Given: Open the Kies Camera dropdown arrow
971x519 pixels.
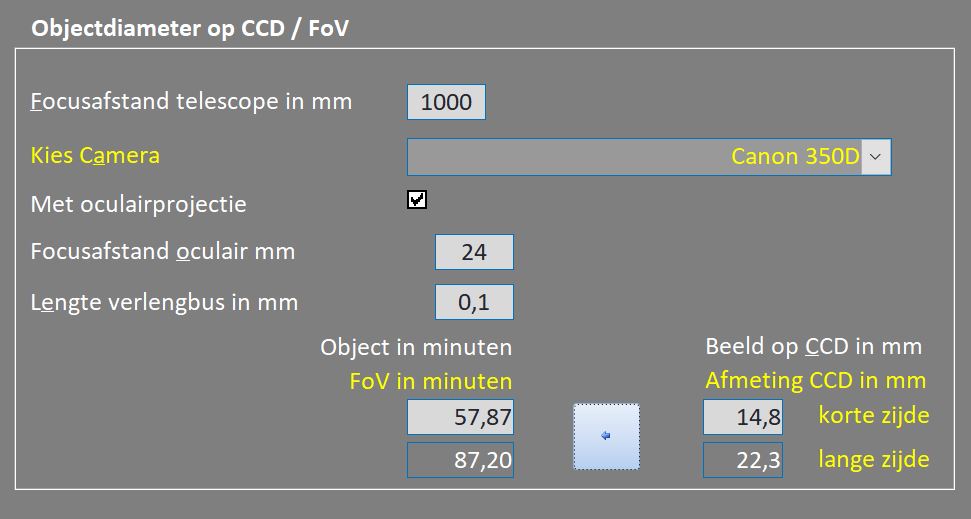Looking at the screenshot, I should tap(876, 157).
